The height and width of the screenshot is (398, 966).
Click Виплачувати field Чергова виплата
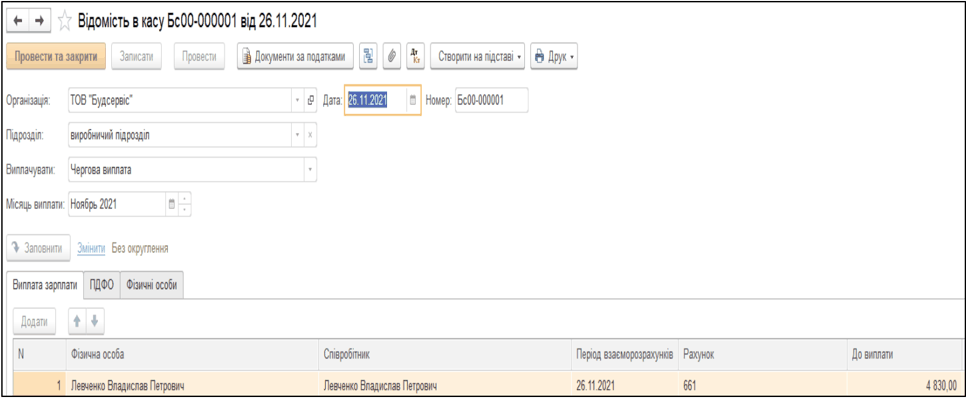[185, 169]
